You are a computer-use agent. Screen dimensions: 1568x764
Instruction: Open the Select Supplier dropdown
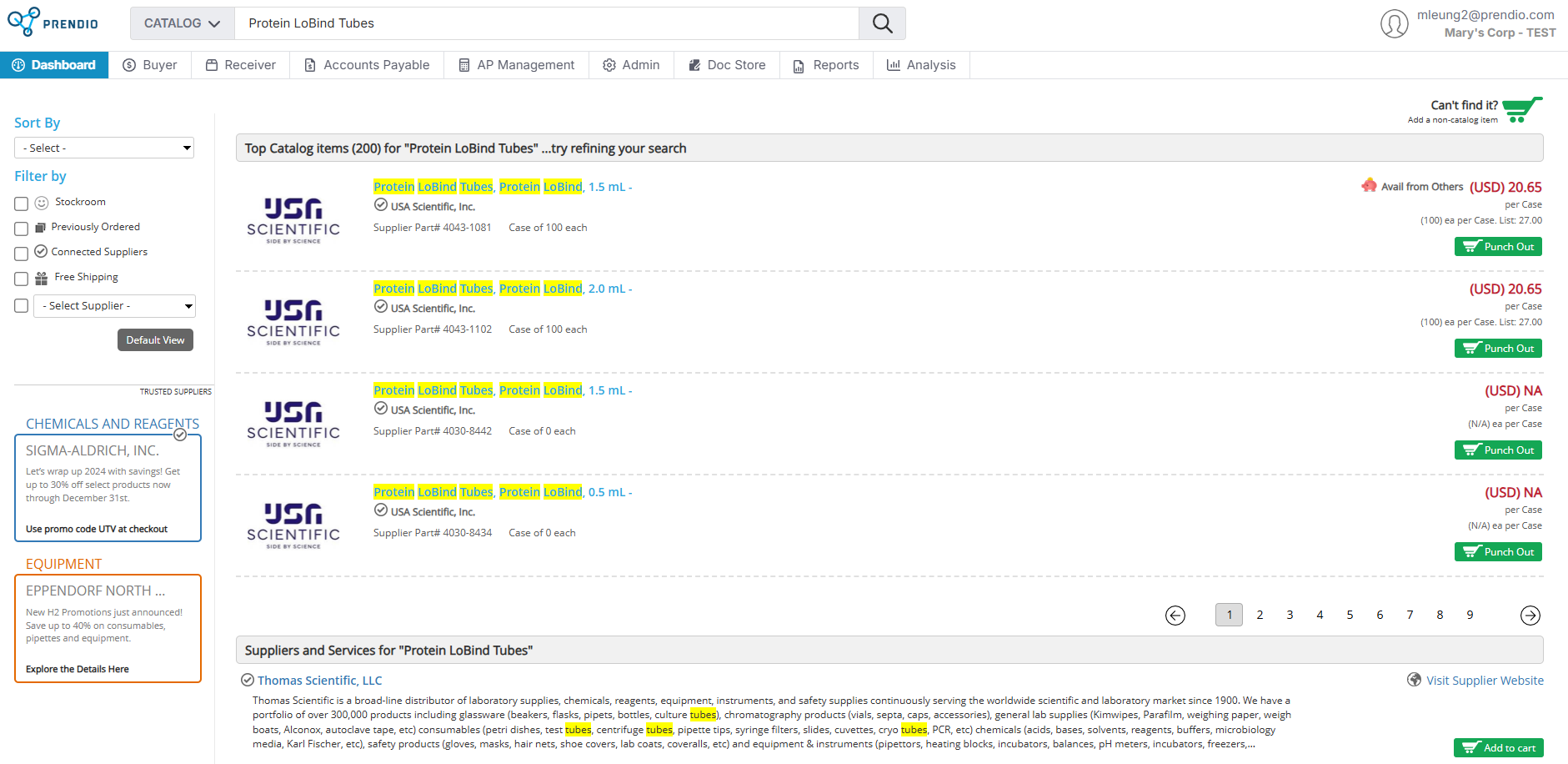115,306
